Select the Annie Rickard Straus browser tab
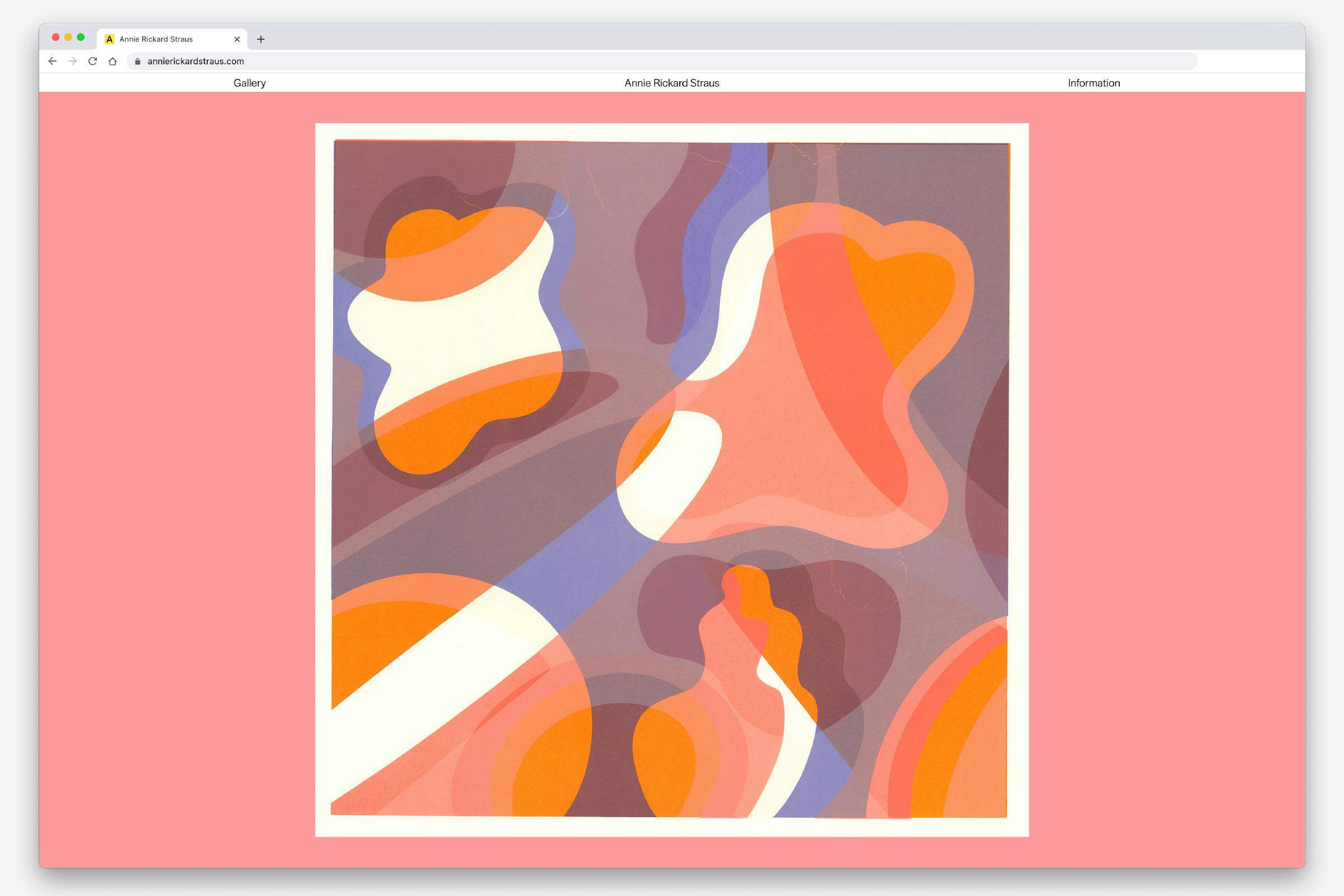Viewport: 1344px width, 896px height. coord(172,39)
